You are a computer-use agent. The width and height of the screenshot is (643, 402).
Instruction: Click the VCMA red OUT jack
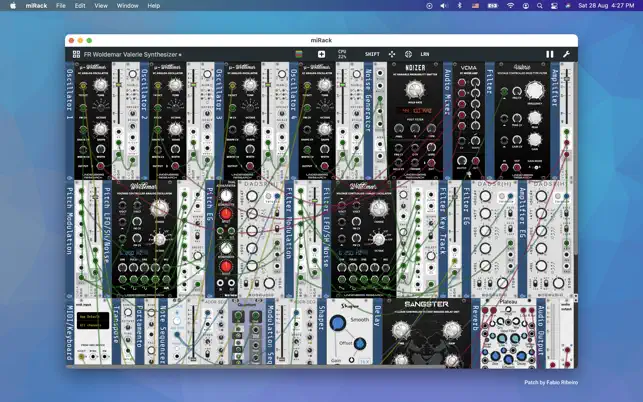pyautogui.click(x=476, y=160)
